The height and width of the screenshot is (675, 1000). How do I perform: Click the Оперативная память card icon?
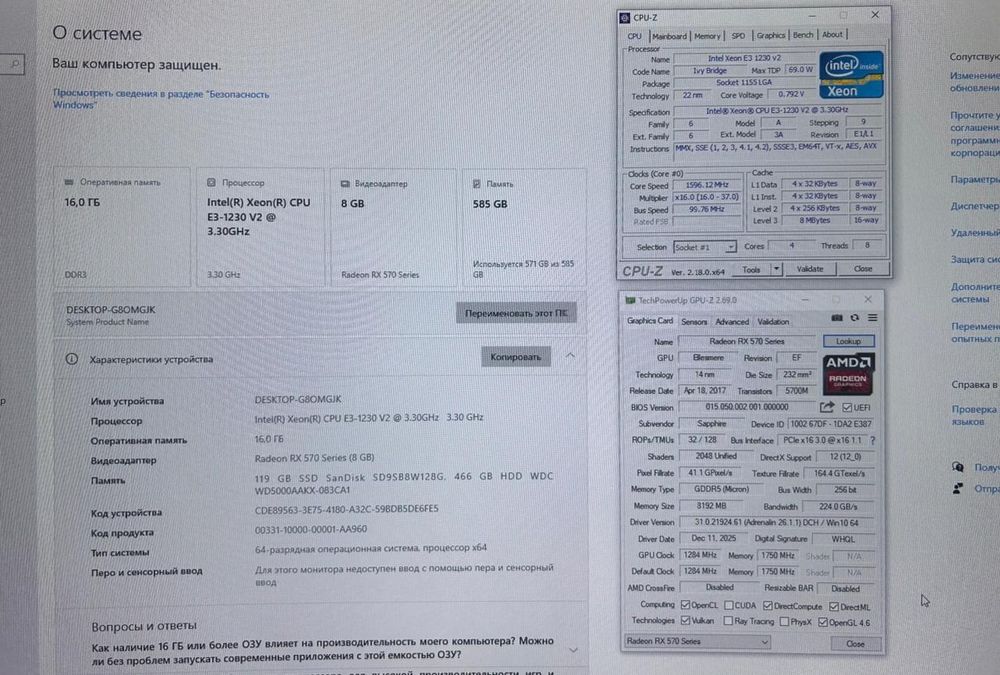point(69,182)
